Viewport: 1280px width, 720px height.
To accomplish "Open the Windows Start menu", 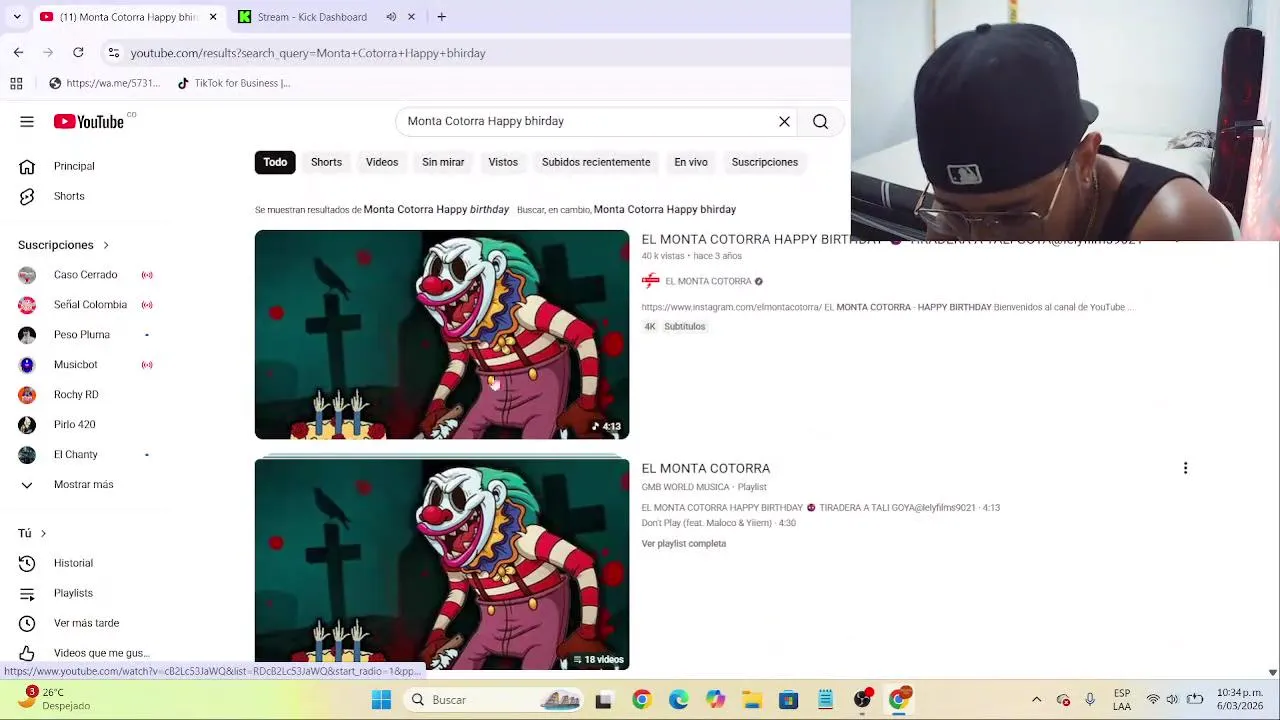I will pos(381,700).
